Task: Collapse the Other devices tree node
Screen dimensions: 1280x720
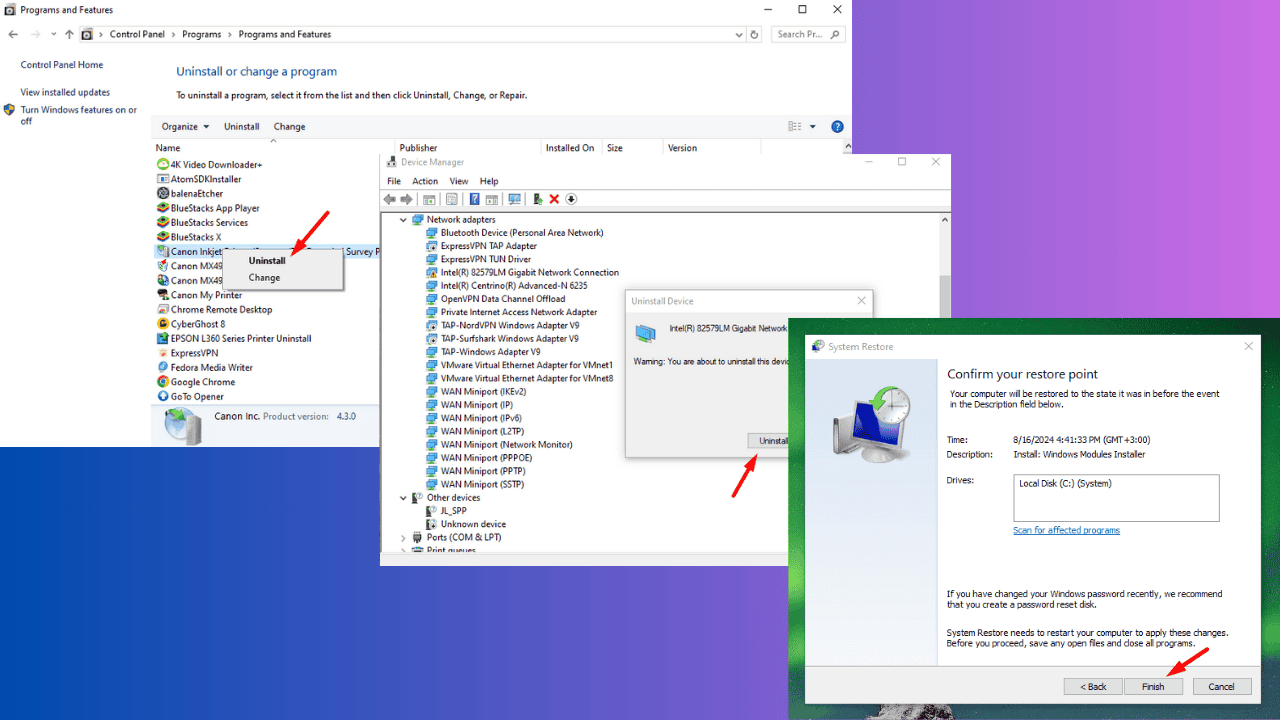Action: pos(404,498)
